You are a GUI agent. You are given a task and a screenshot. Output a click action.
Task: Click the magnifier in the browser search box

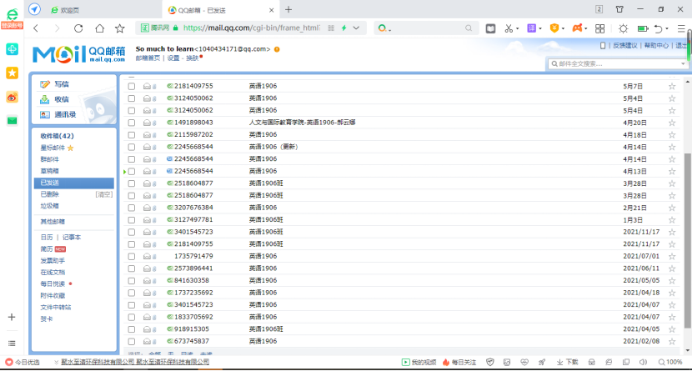[468, 28]
